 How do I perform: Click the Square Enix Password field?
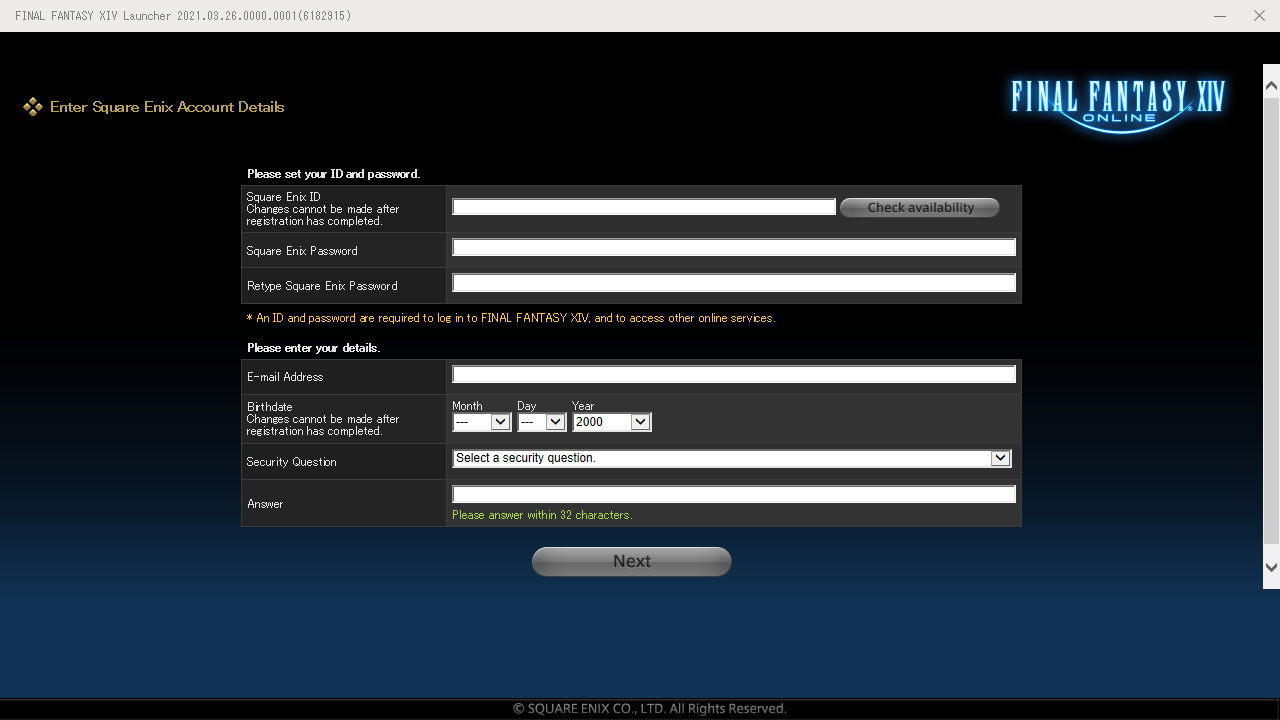pos(733,247)
